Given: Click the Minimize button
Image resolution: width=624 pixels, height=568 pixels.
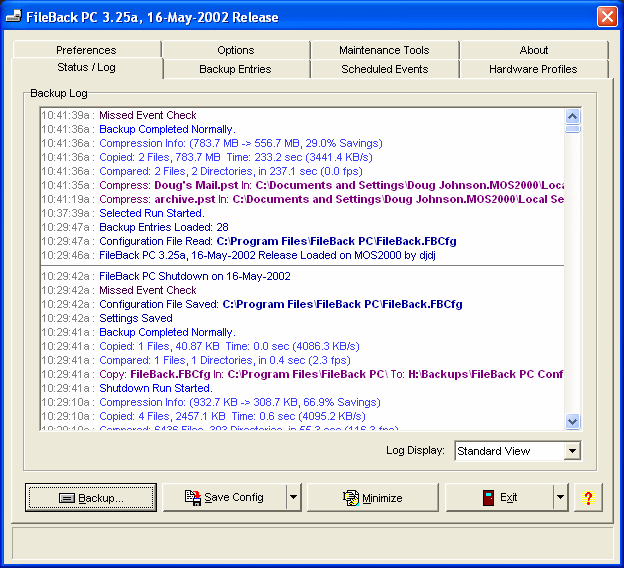Looking at the screenshot, I should pyautogui.click(x=372, y=498).
